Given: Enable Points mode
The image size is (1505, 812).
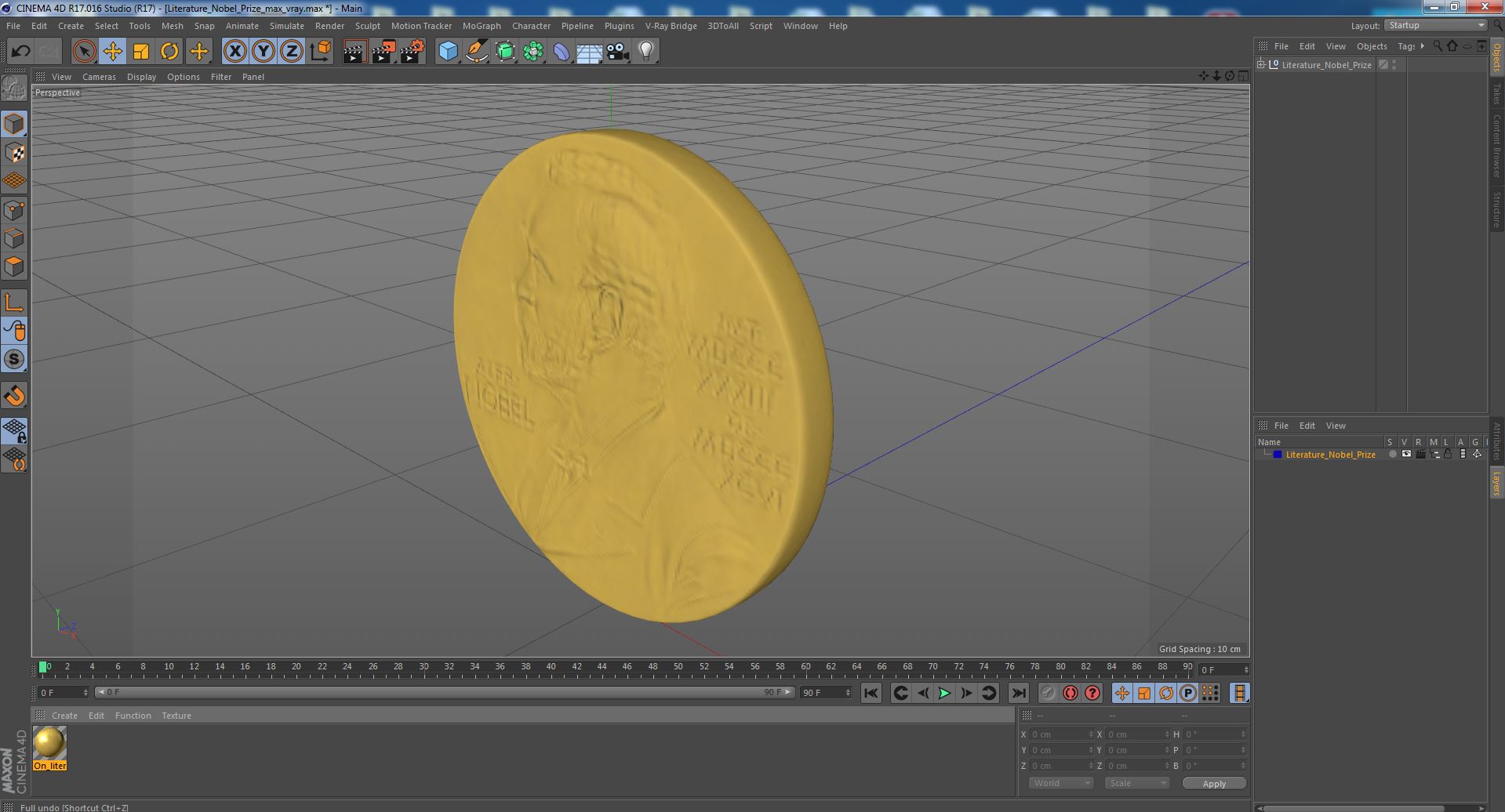Looking at the screenshot, I should pos(14,210).
